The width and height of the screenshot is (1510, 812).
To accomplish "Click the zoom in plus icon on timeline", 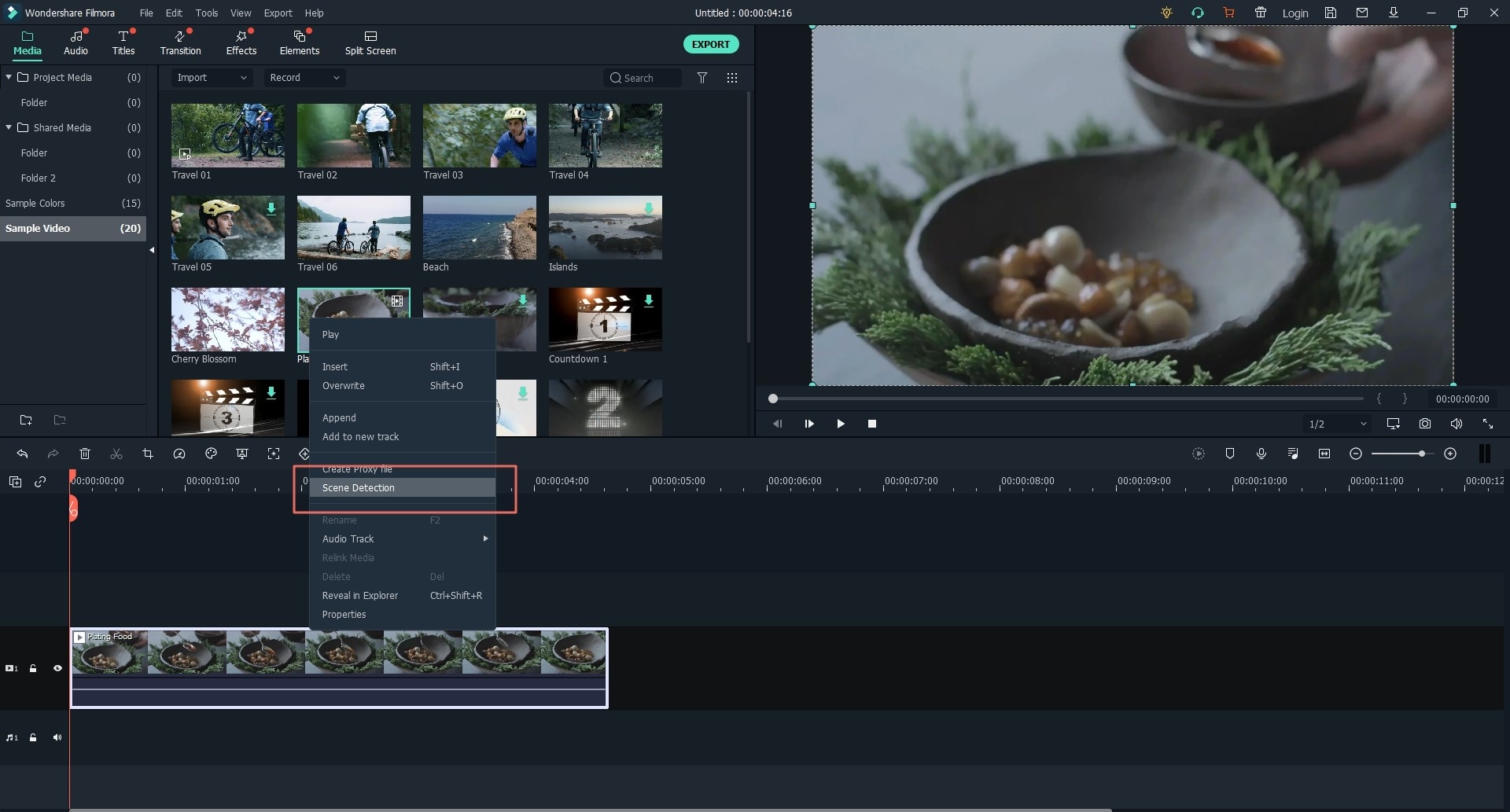I will [1450, 454].
